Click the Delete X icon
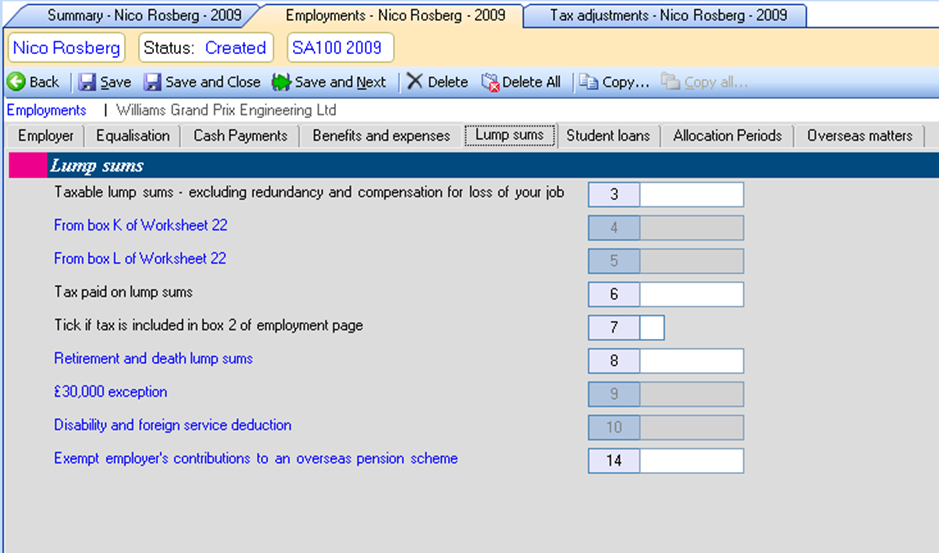The height and width of the screenshot is (553, 939). pyautogui.click(x=414, y=81)
